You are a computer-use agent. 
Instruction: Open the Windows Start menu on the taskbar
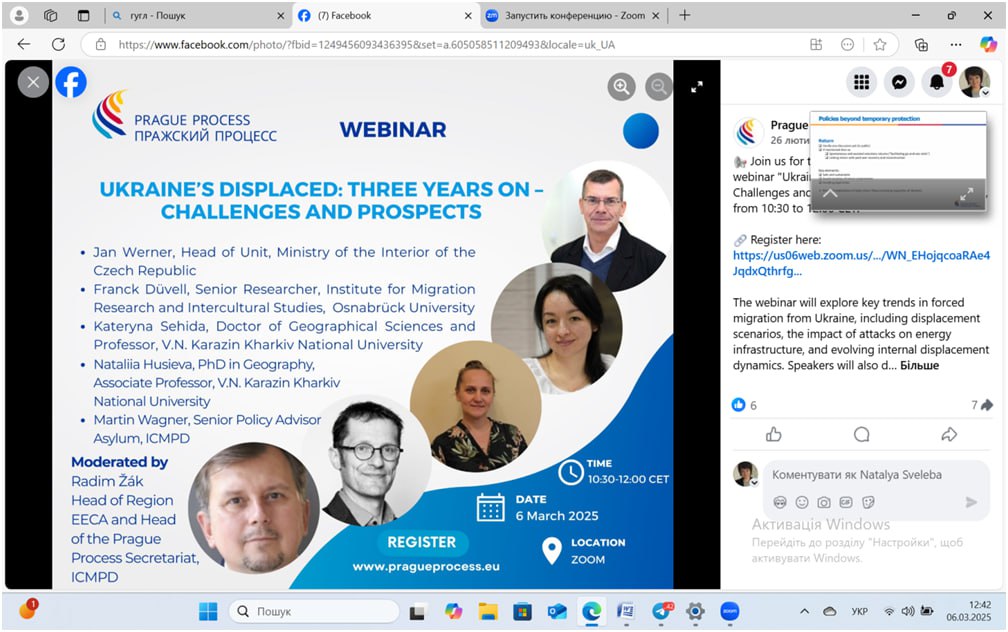[x=208, y=611]
